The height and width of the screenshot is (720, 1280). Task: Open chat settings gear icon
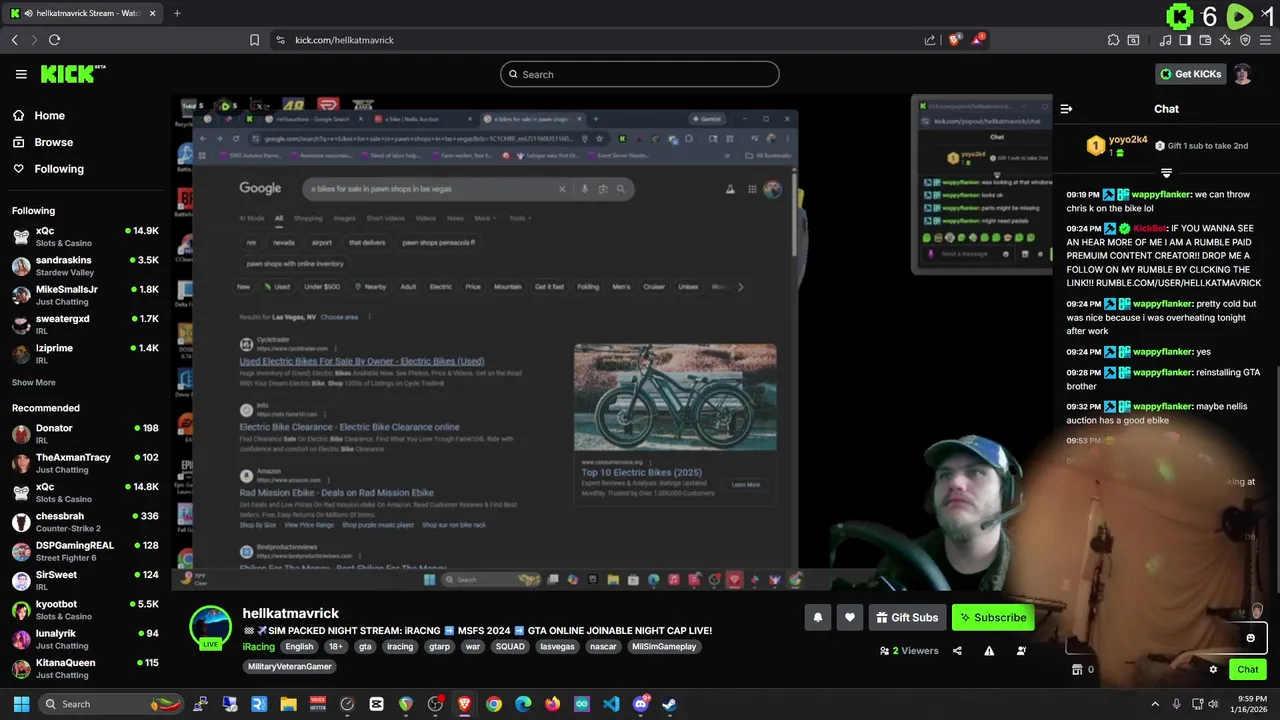pos(1213,670)
